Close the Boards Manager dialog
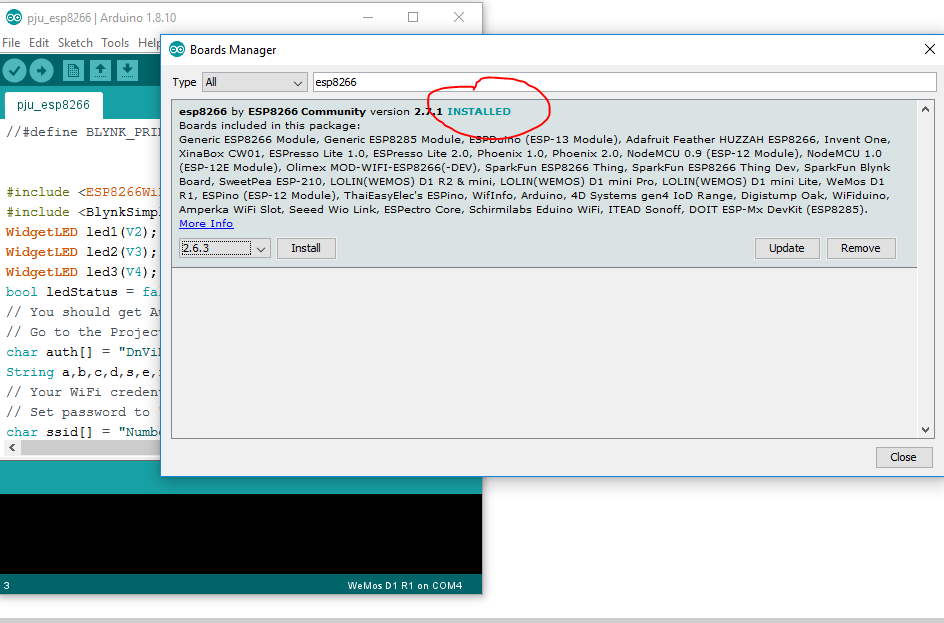The height and width of the screenshot is (623, 944). pos(903,457)
